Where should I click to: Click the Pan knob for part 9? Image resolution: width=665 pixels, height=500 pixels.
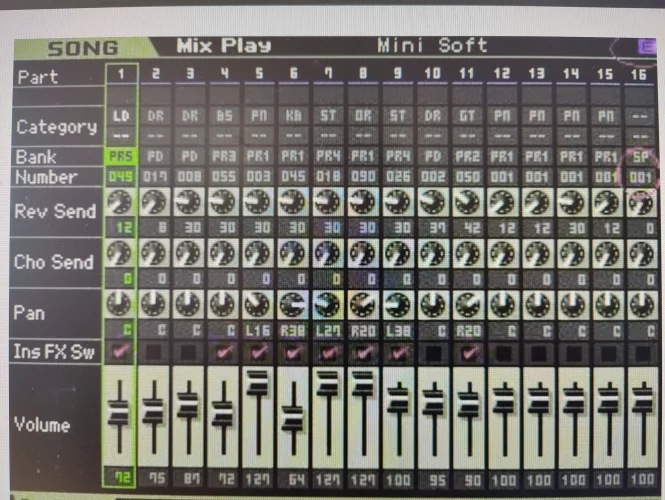click(x=397, y=303)
